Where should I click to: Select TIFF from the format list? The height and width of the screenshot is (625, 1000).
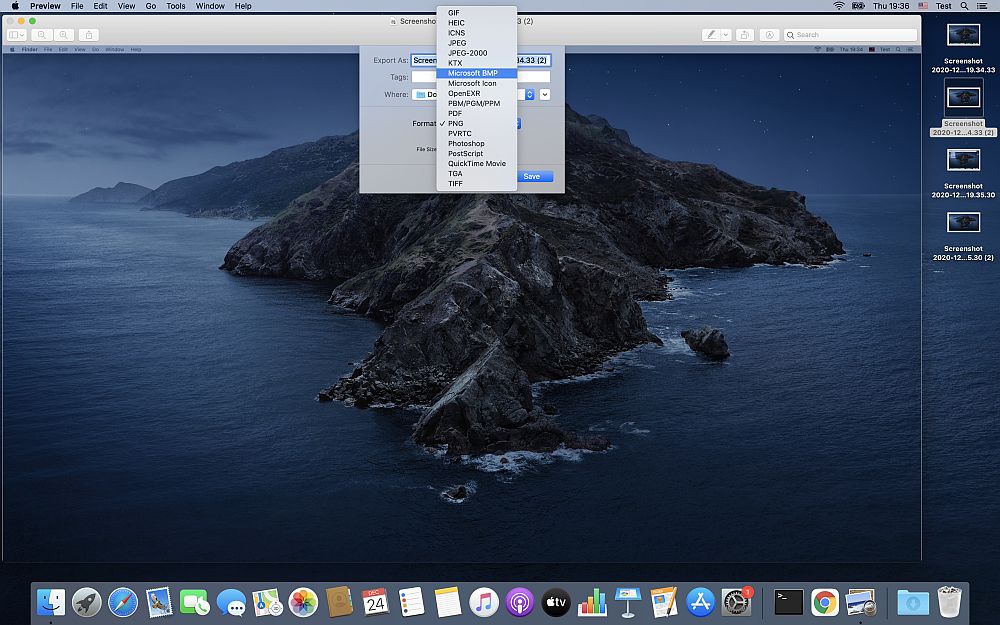pyautogui.click(x=455, y=183)
